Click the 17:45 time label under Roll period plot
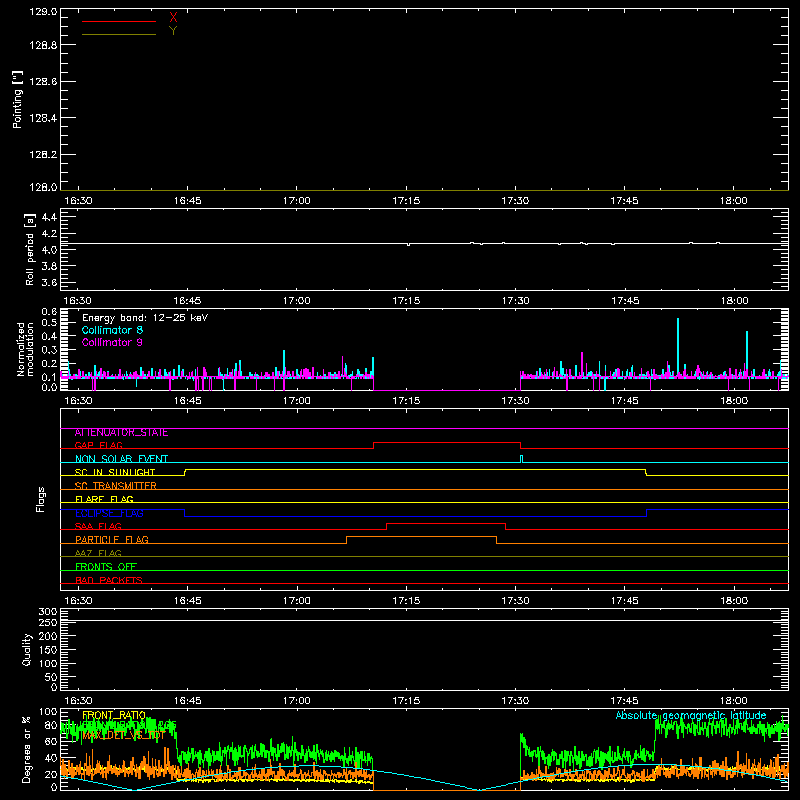The image size is (800, 800). coord(624,301)
